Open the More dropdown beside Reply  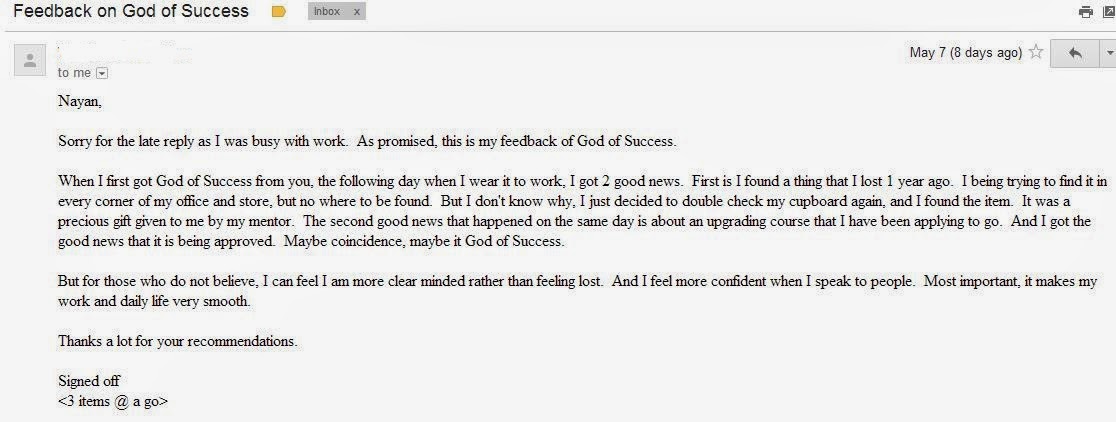[x=1109, y=53]
